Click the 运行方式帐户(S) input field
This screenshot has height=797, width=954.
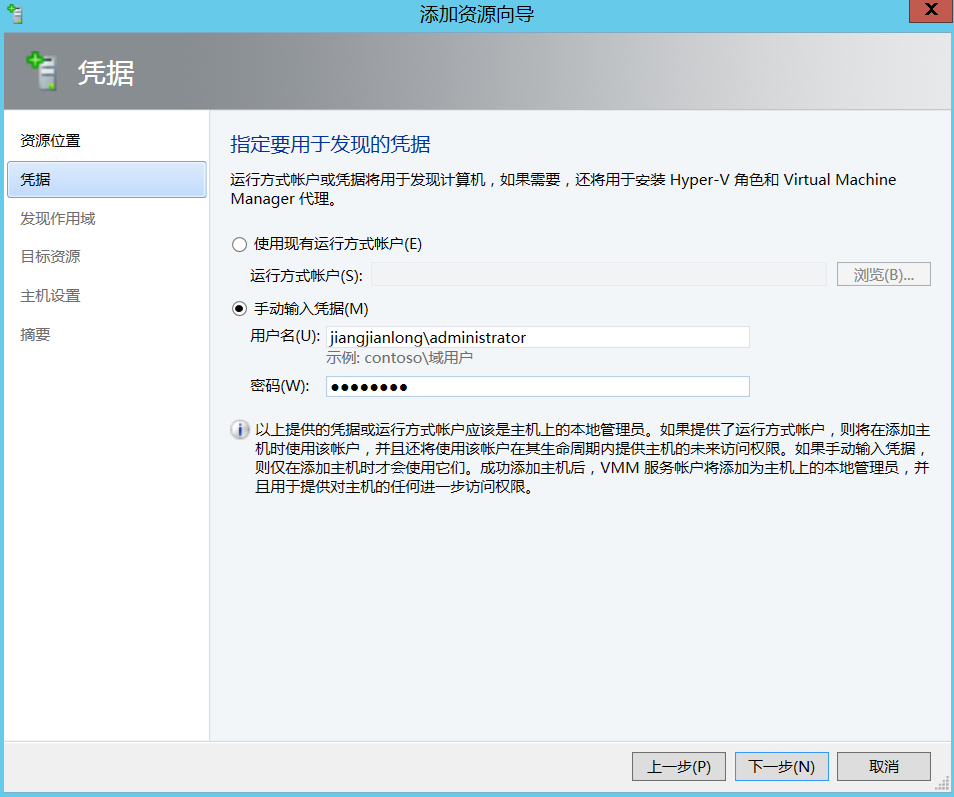click(x=599, y=274)
